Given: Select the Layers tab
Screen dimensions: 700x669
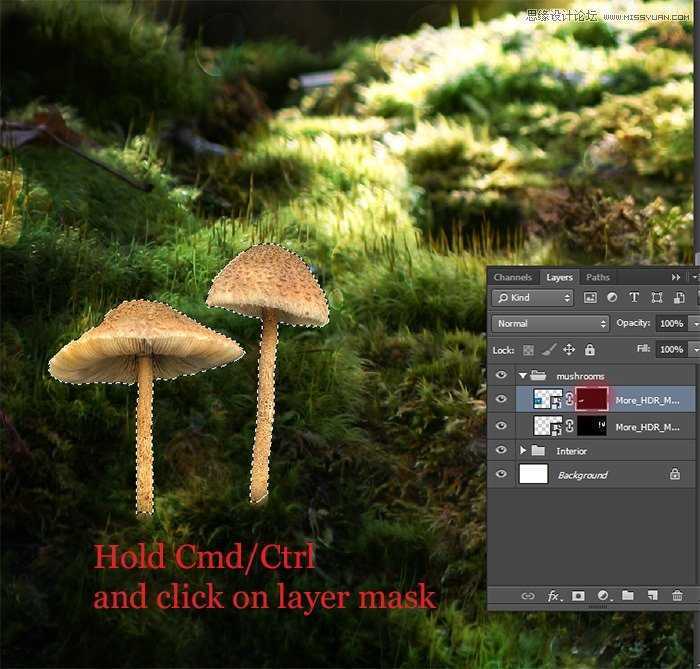Looking at the screenshot, I should [x=559, y=277].
